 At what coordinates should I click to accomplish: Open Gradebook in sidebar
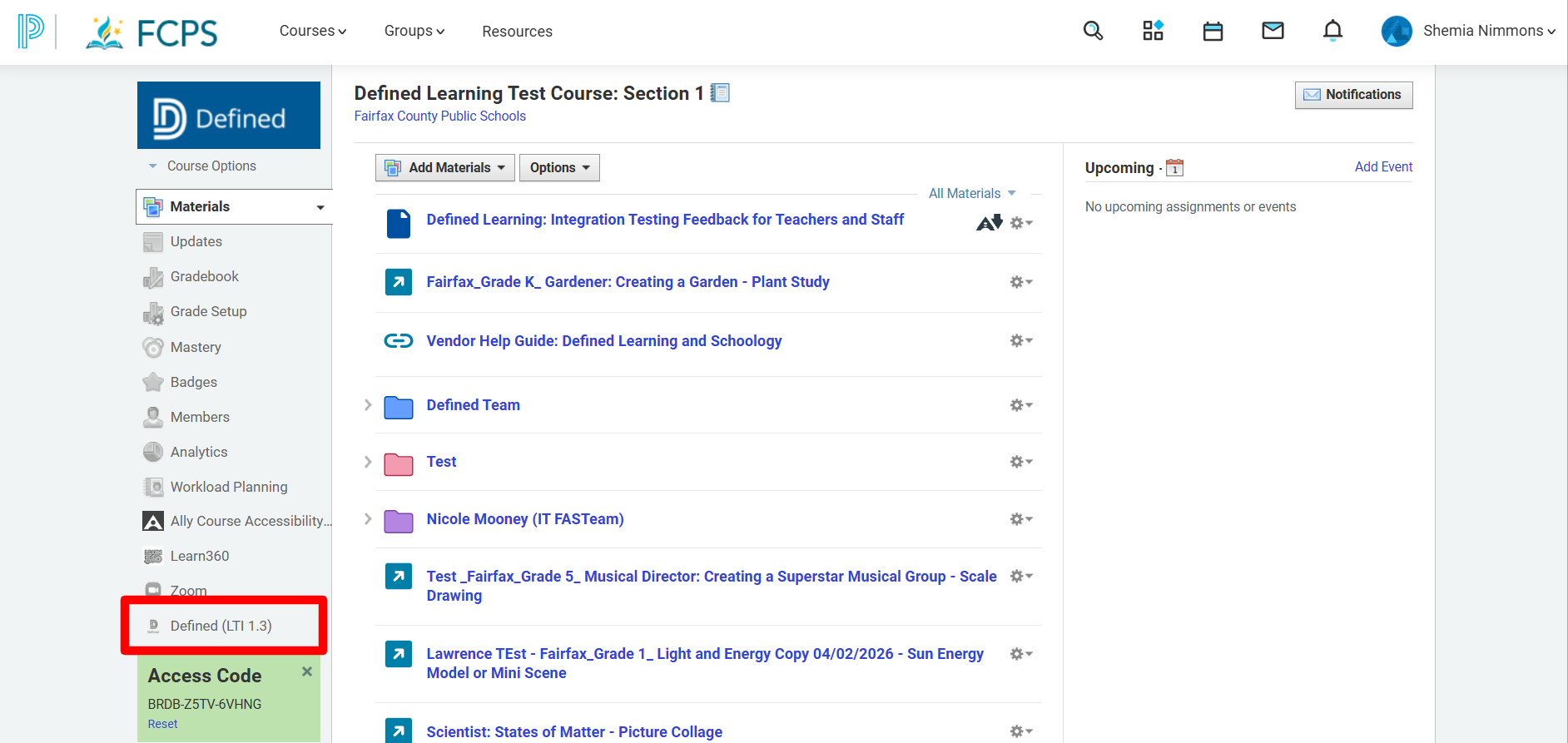point(204,276)
